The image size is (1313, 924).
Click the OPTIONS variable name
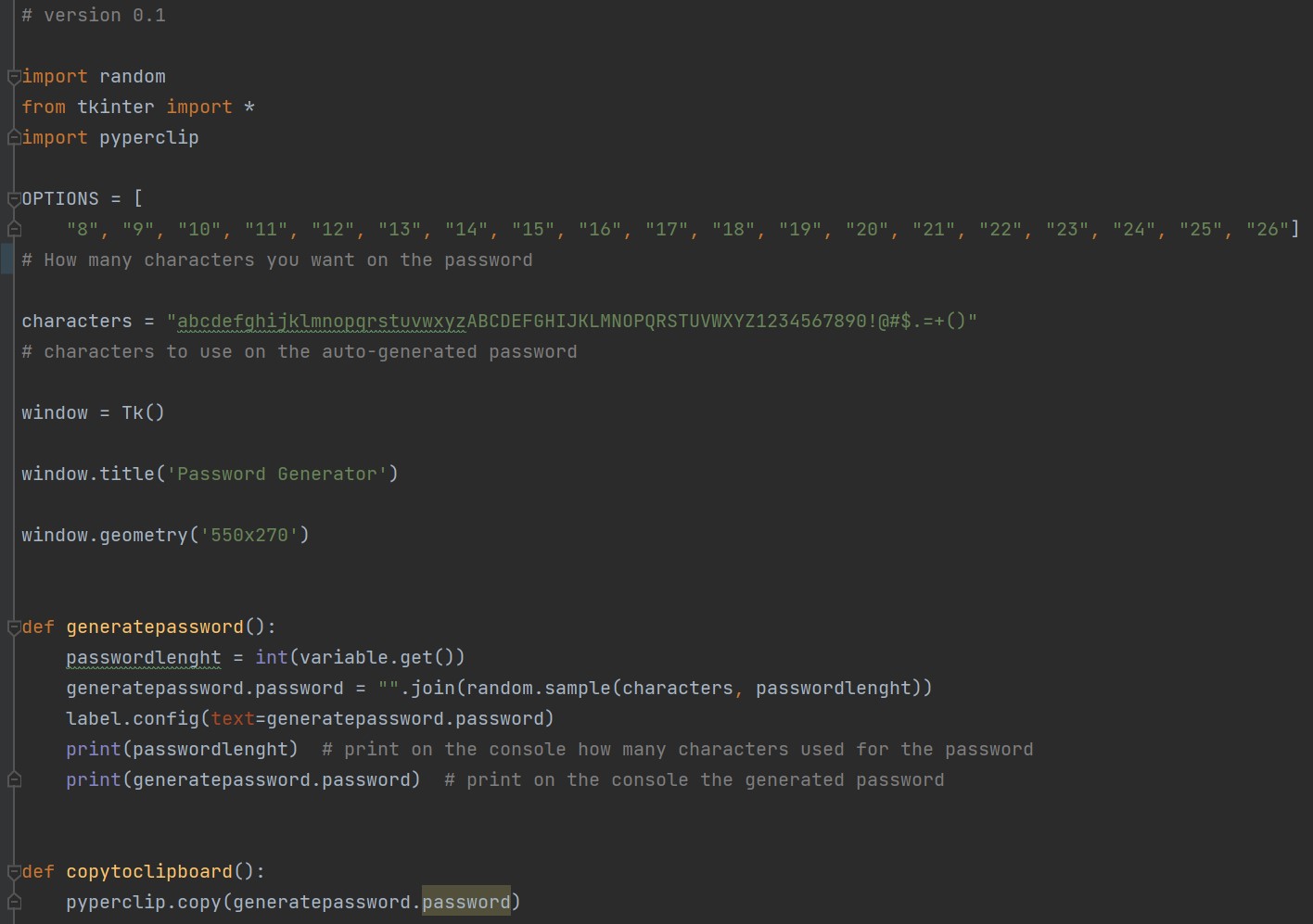tap(60, 199)
